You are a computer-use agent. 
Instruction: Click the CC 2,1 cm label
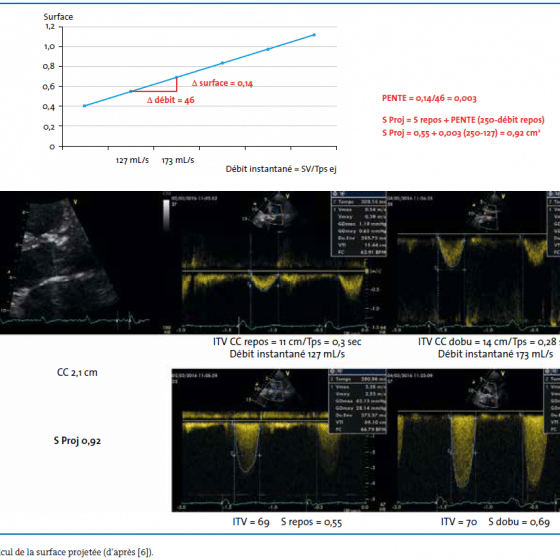tap(77, 372)
